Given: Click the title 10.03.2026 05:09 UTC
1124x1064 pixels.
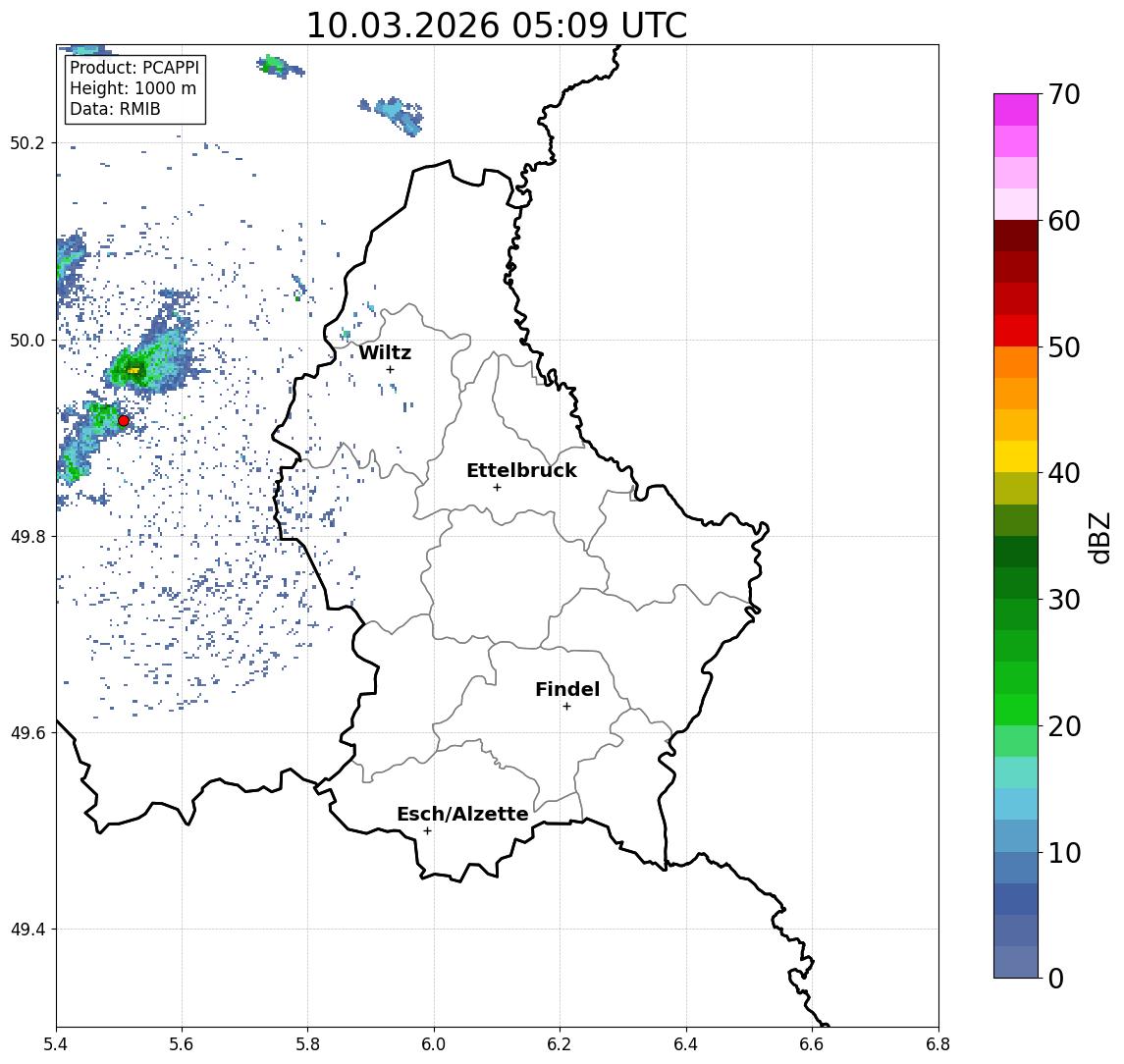Looking at the screenshot, I should pos(497,26).
